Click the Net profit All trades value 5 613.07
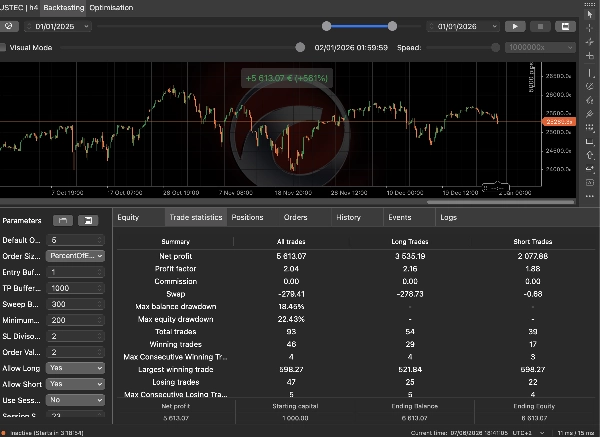Image resolution: width=600 pixels, height=437 pixels. coord(291,256)
